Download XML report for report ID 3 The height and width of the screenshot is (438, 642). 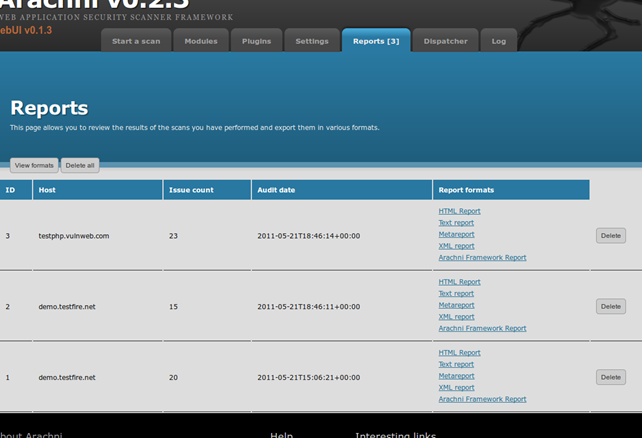(456, 246)
